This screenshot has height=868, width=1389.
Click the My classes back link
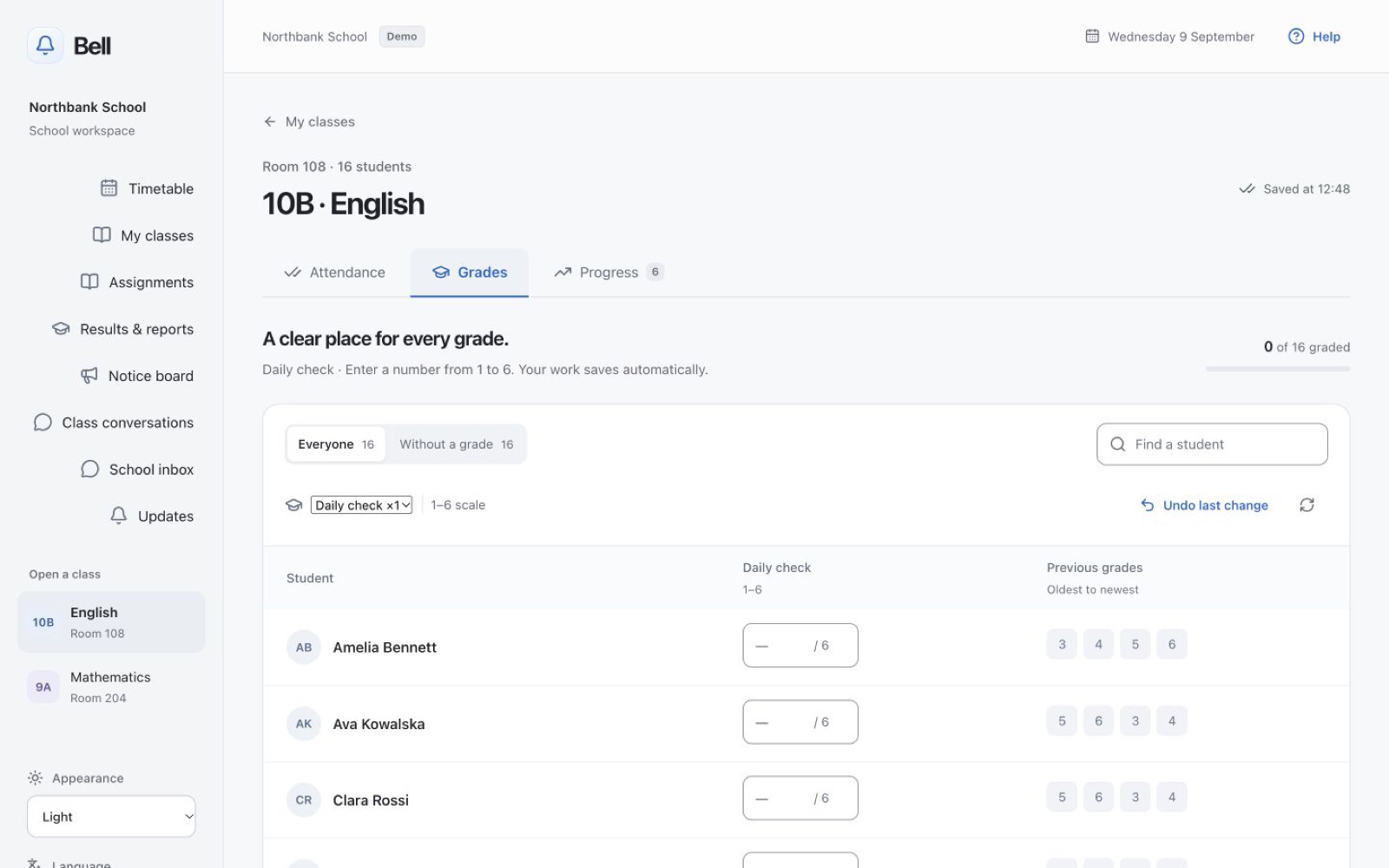click(x=309, y=122)
